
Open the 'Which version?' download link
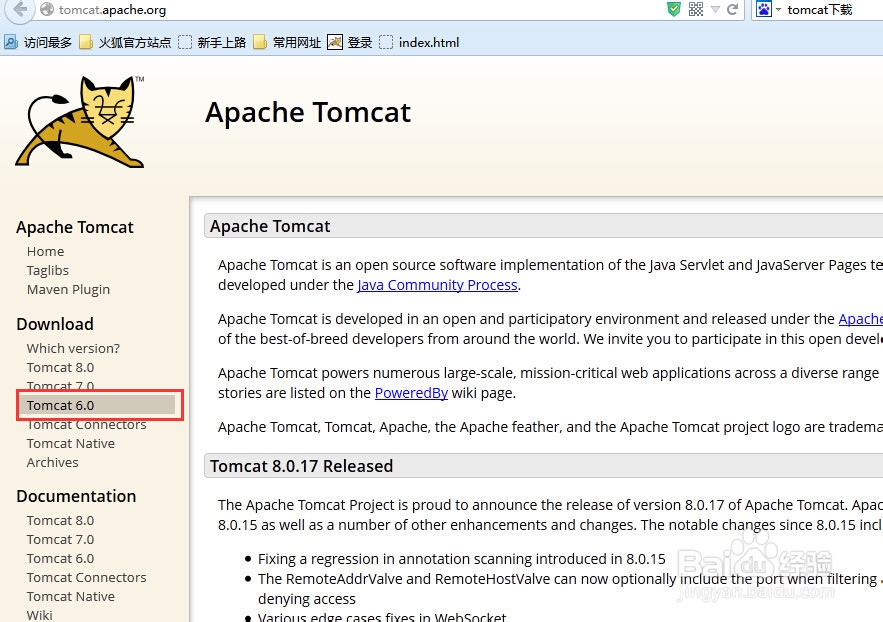click(x=73, y=348)
